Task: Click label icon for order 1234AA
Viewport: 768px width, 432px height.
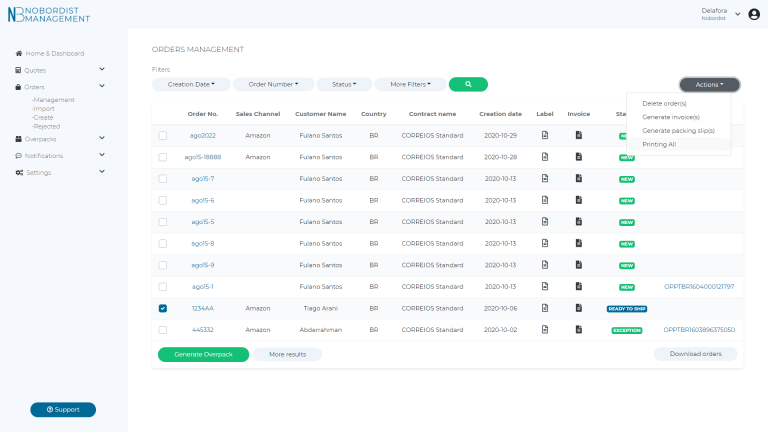Action: point(545,308)
